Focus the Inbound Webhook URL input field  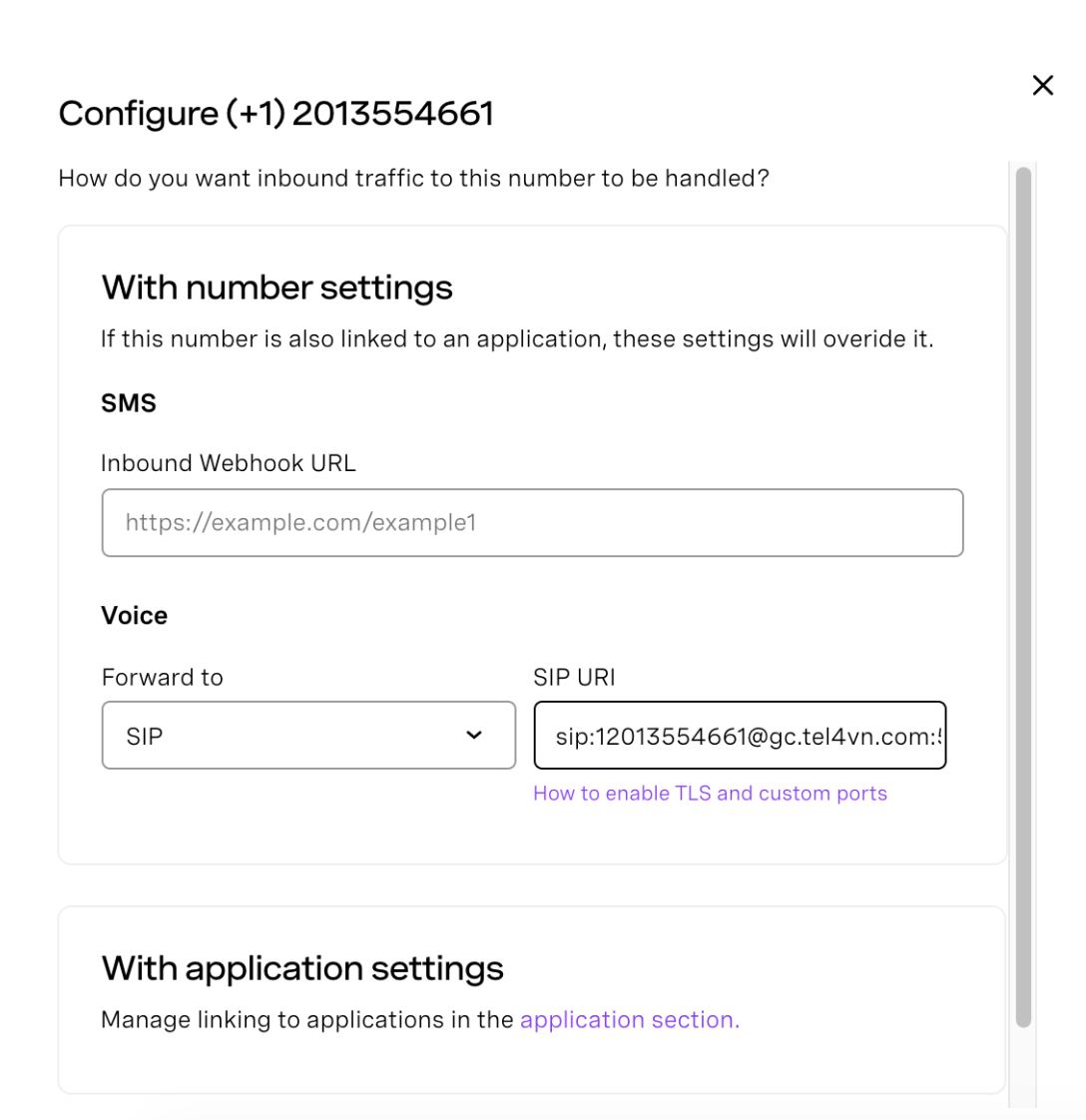tap(532, 522)
